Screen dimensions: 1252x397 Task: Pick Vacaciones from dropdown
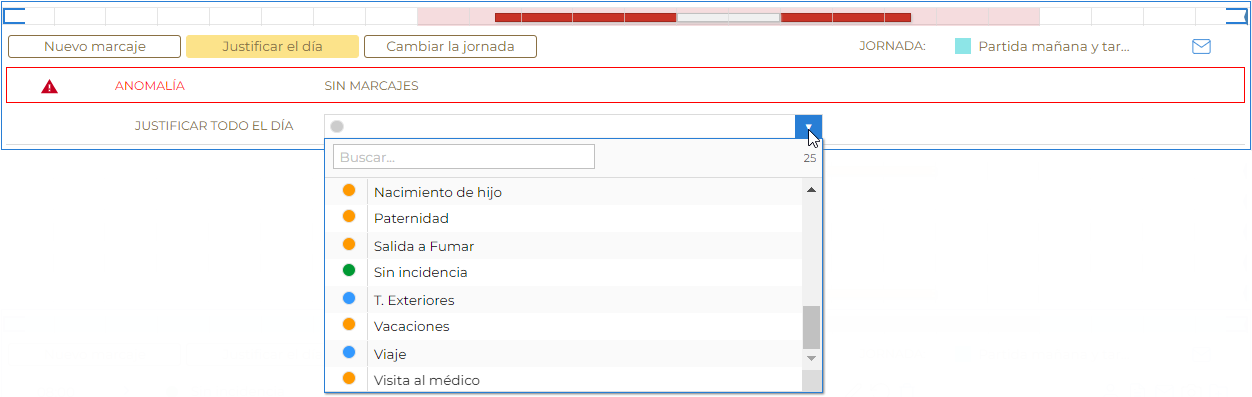point(563,326)
